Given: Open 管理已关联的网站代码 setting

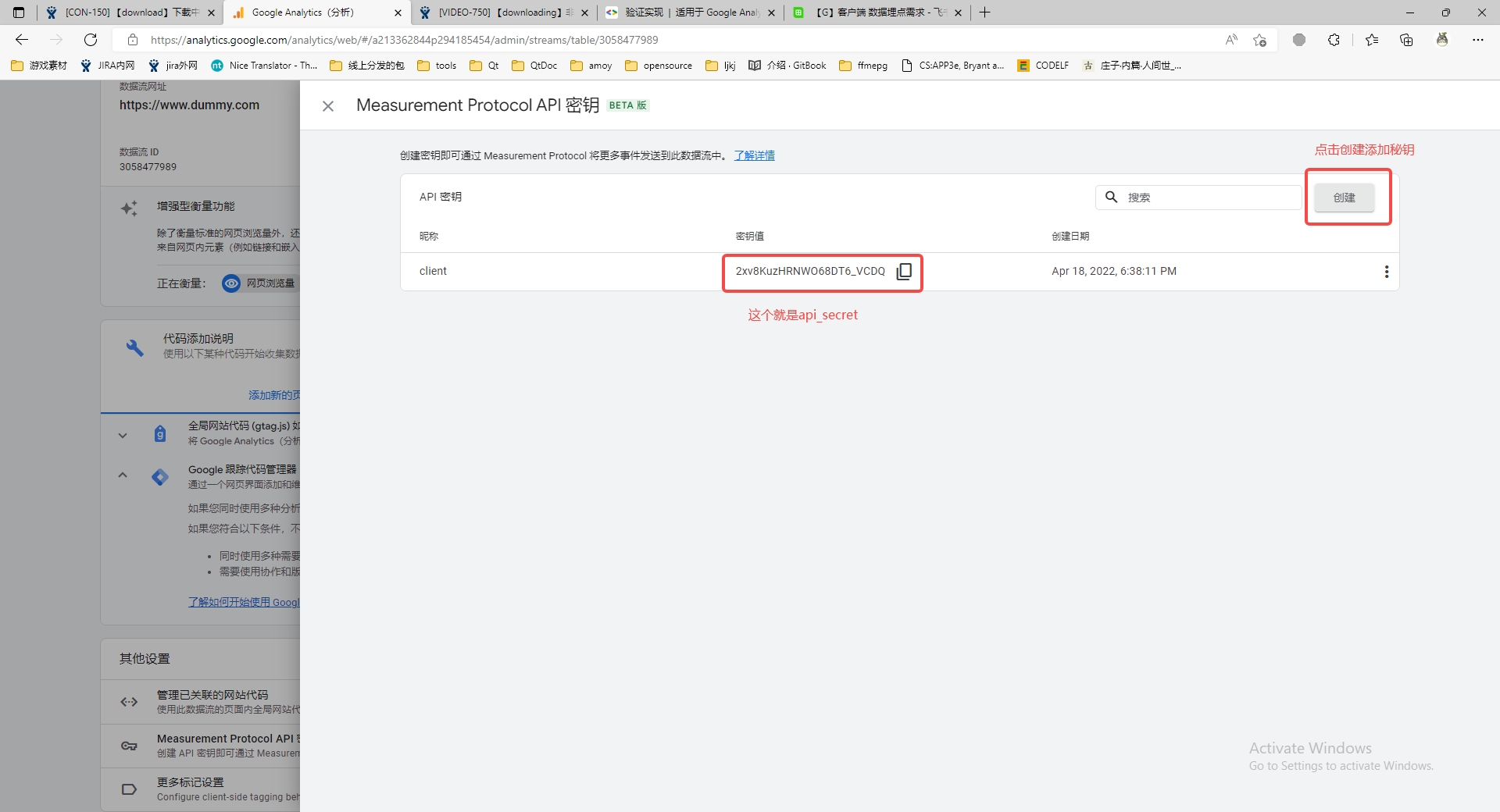Looking at the screenshot, I should (x=200, y=701).
